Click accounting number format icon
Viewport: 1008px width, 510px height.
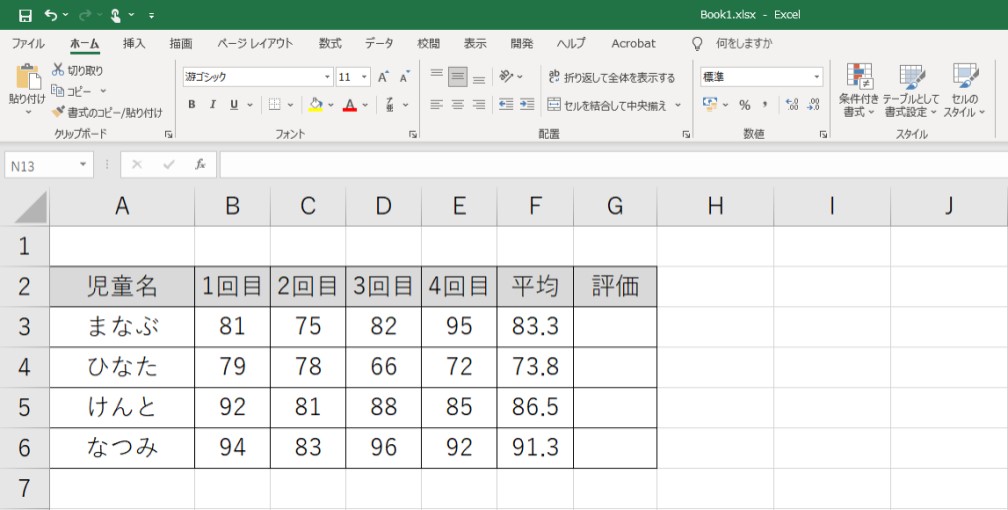coord(710,104)
